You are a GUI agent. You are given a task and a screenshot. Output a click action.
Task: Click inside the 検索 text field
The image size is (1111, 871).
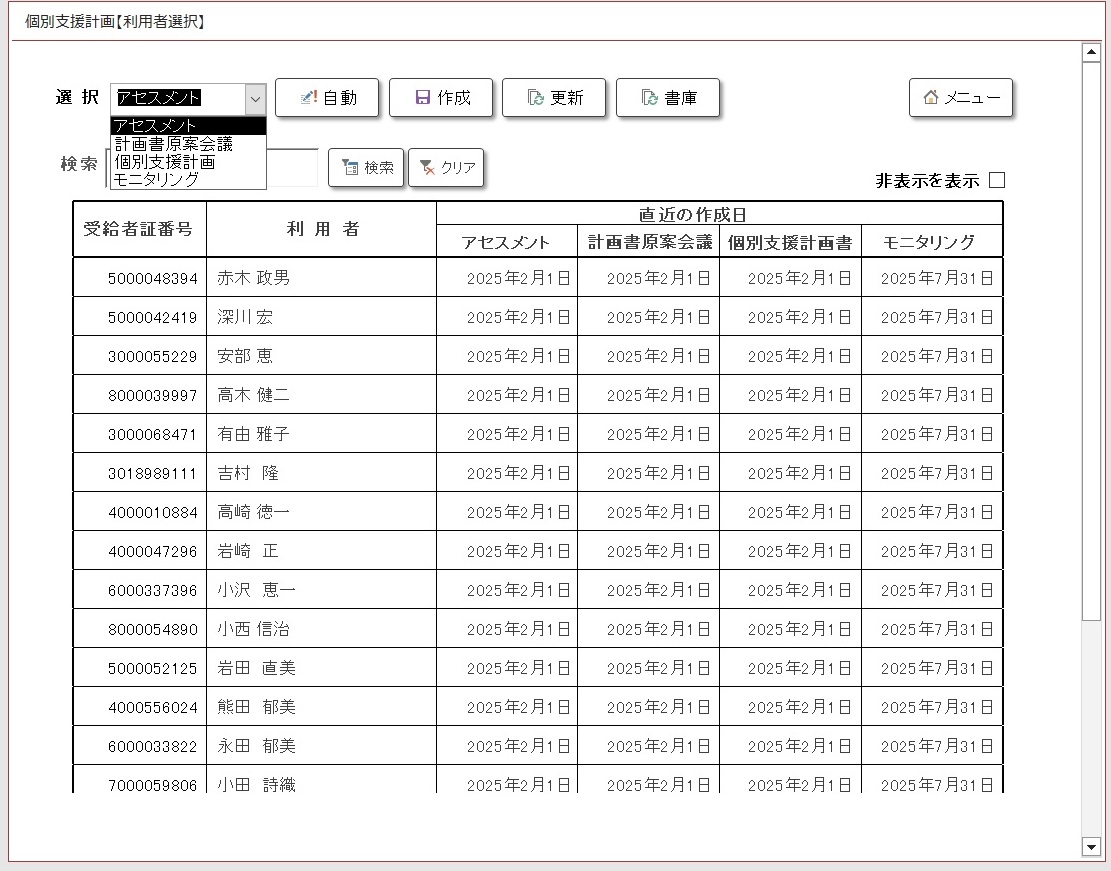292,168
